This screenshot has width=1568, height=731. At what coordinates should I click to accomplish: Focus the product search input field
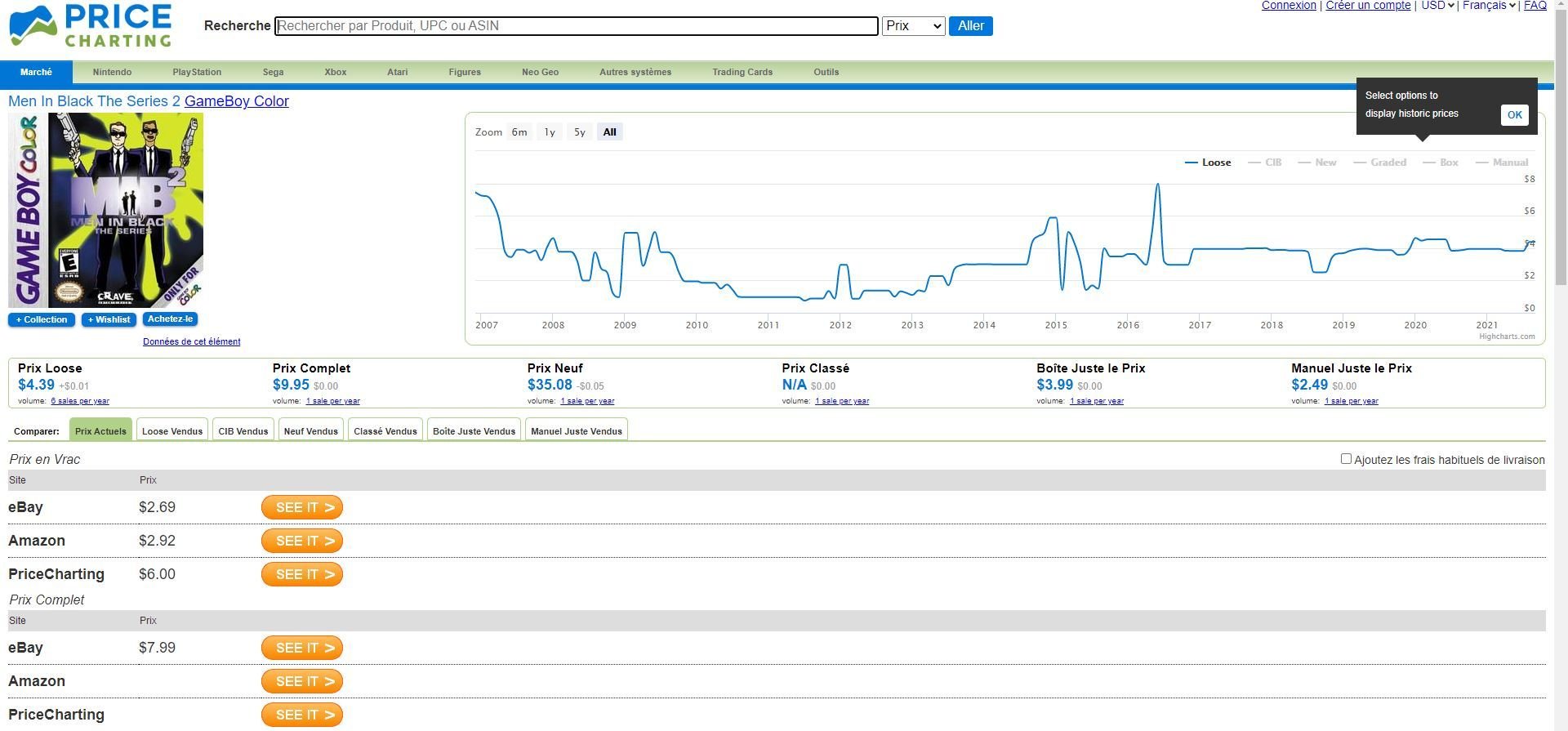[x=577, y=26]
